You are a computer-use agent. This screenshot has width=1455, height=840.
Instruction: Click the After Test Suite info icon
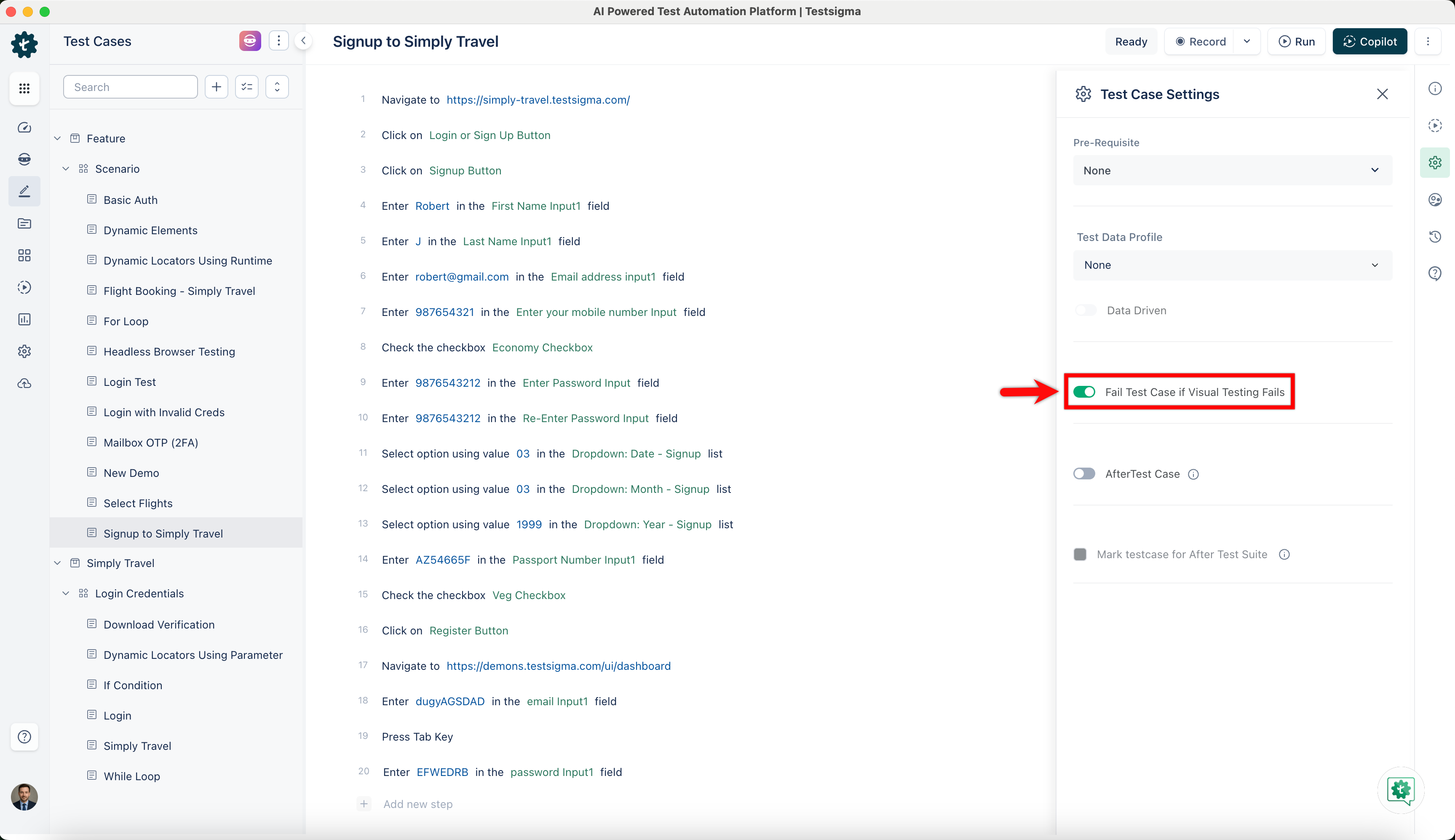point(1284,554)
